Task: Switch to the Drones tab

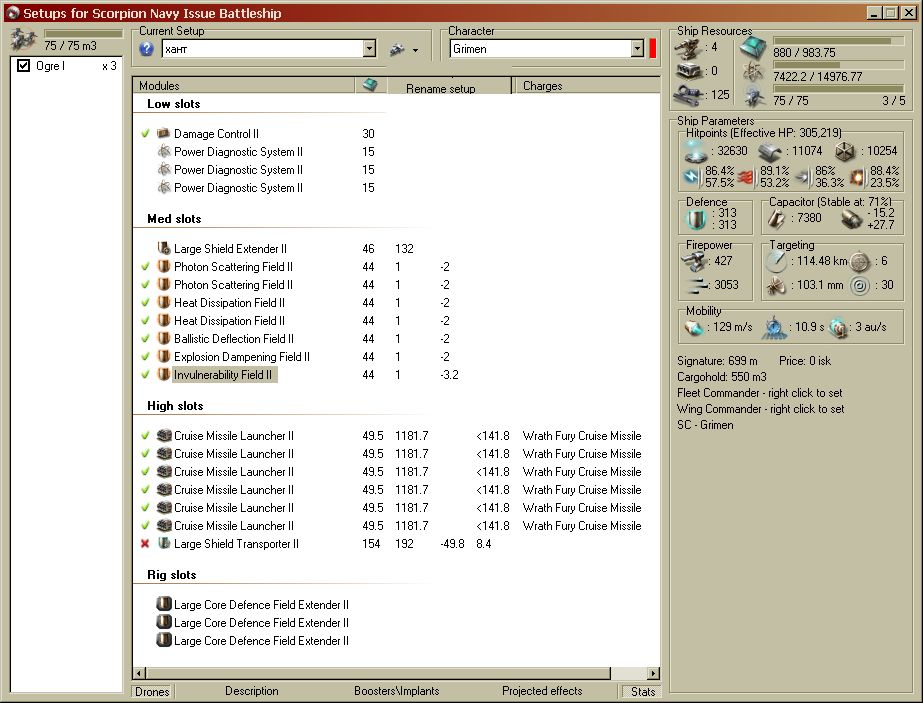Action: [152, 692]
